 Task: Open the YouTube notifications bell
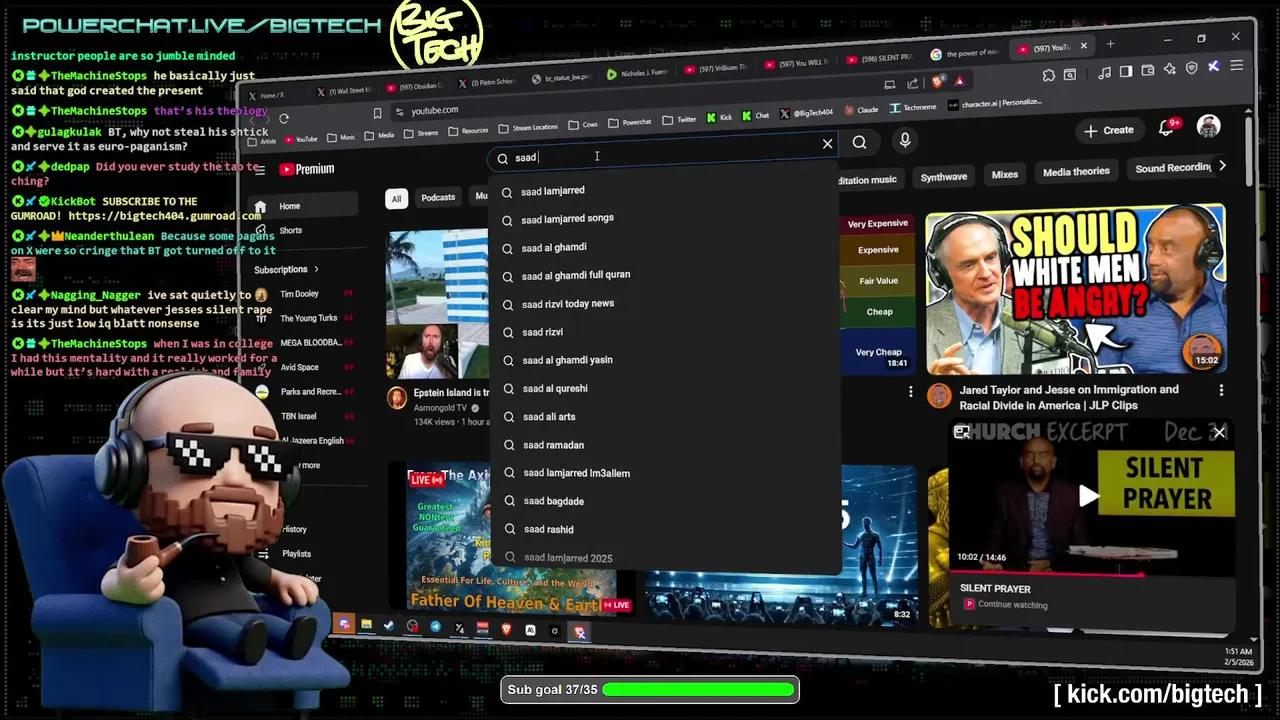pyautogui.click(x=1166, y=128)
